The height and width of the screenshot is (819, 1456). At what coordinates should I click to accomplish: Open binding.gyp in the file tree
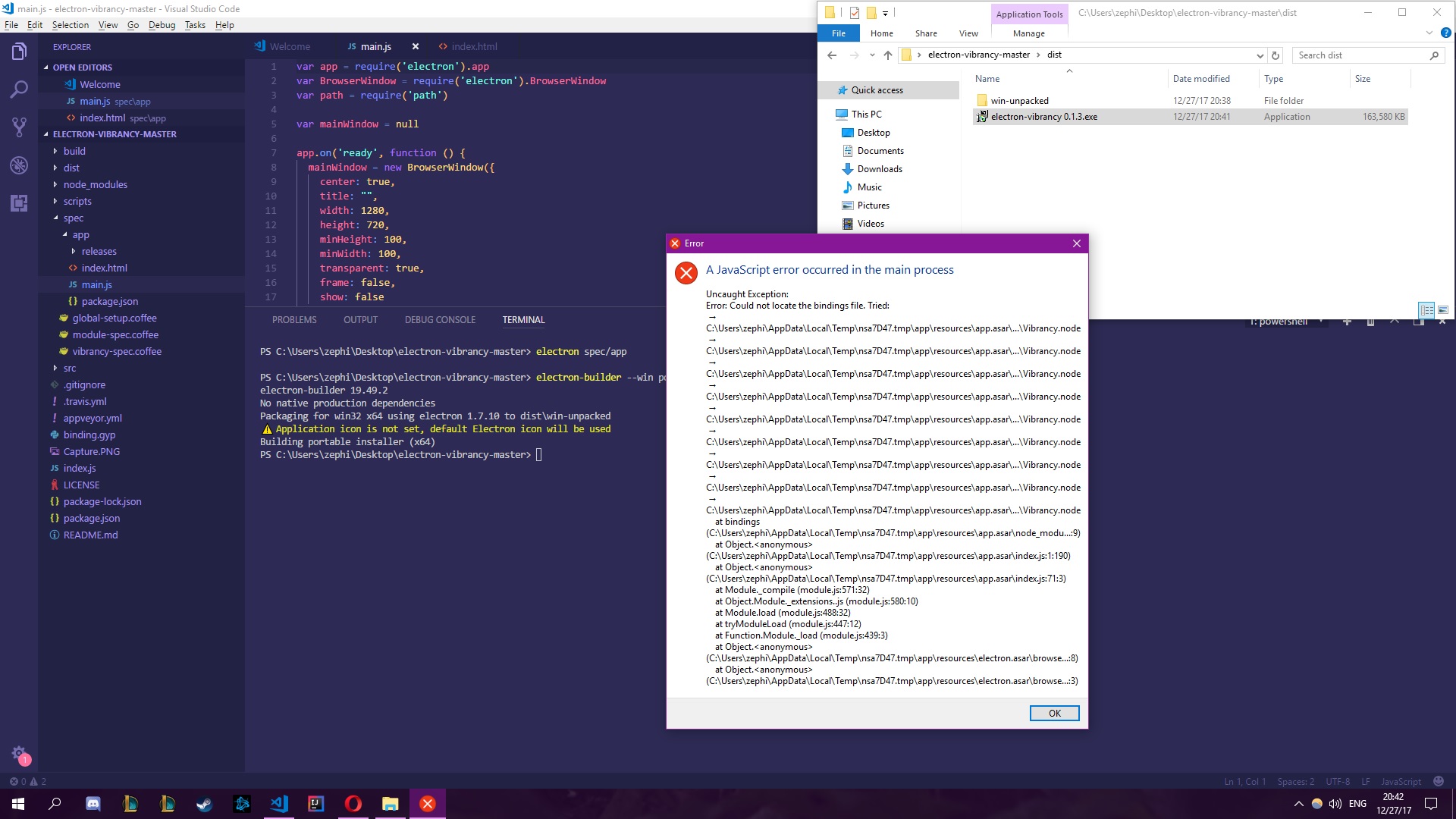(x=89, y=435)
